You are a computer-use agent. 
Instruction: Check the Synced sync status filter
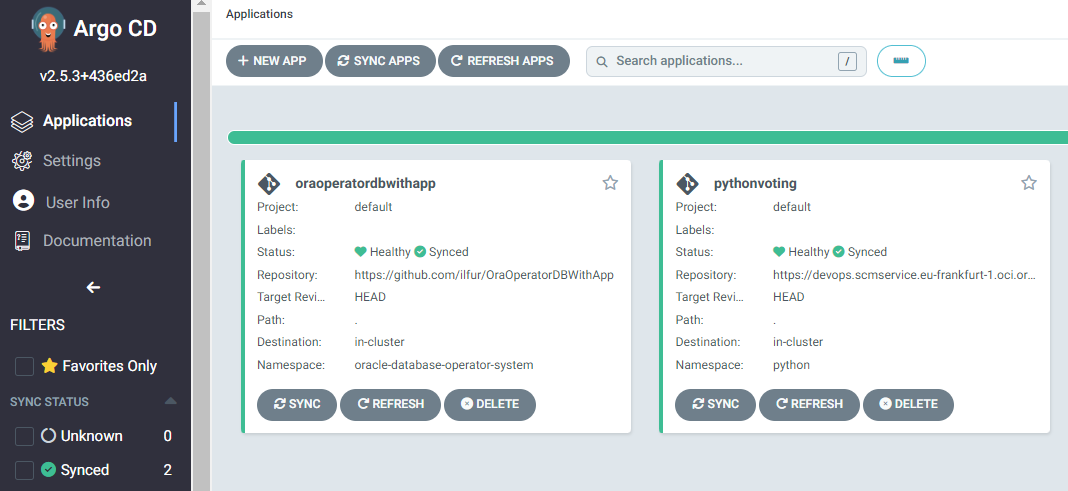pyautogui.click(x=25, y=471)
